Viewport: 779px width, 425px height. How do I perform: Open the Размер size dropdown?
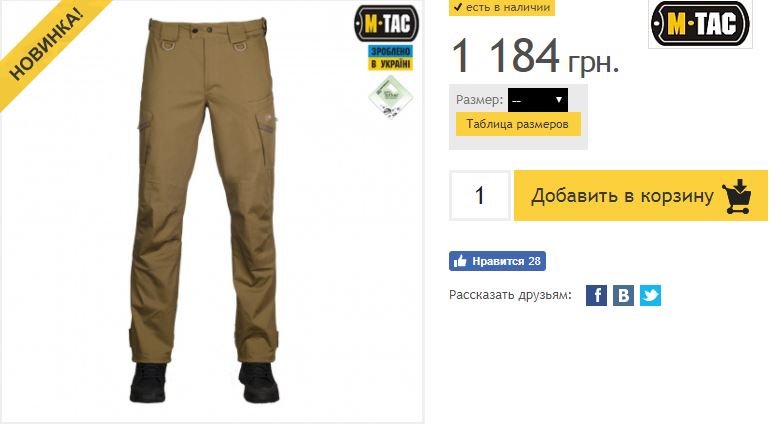click(538, 100)
